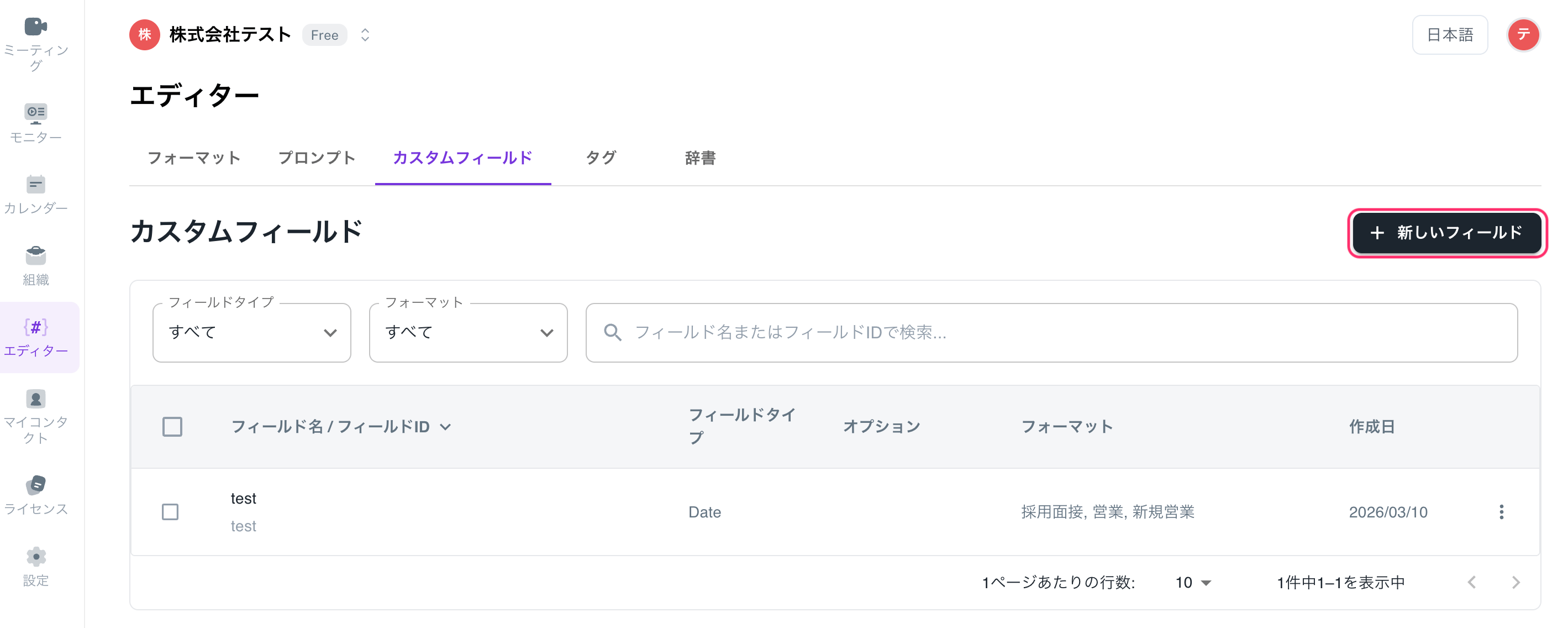Click the 作成日 column header
Image resolution: width=1568 pixels, height=628 pixels.
click(x=1372, y=426)
